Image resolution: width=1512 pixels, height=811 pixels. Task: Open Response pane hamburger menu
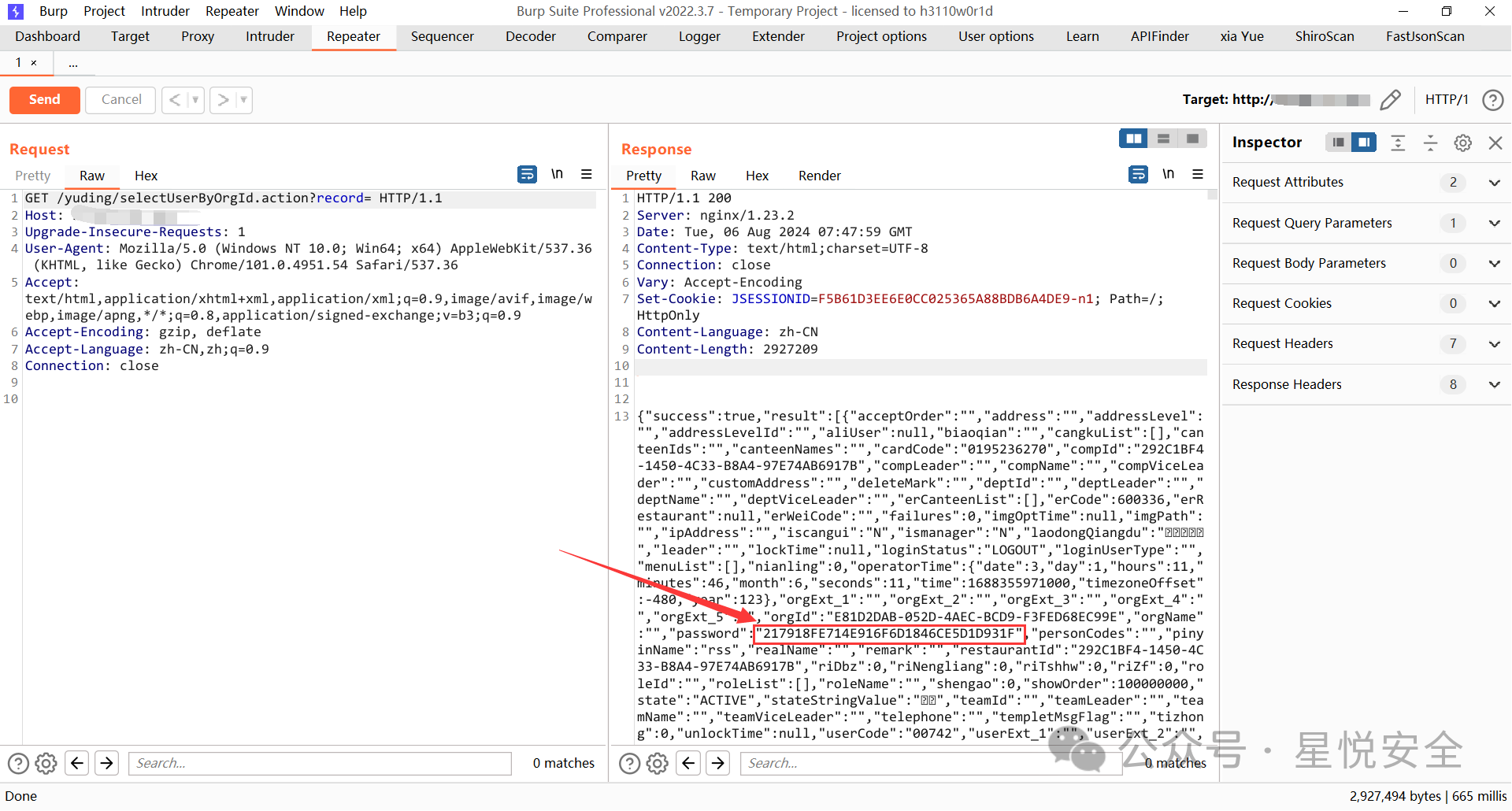1198,174
